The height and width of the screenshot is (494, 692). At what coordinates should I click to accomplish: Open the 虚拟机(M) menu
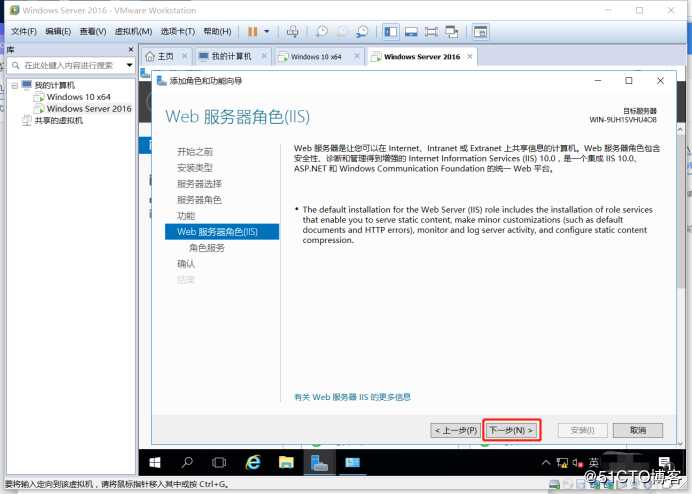pos(133,32)
